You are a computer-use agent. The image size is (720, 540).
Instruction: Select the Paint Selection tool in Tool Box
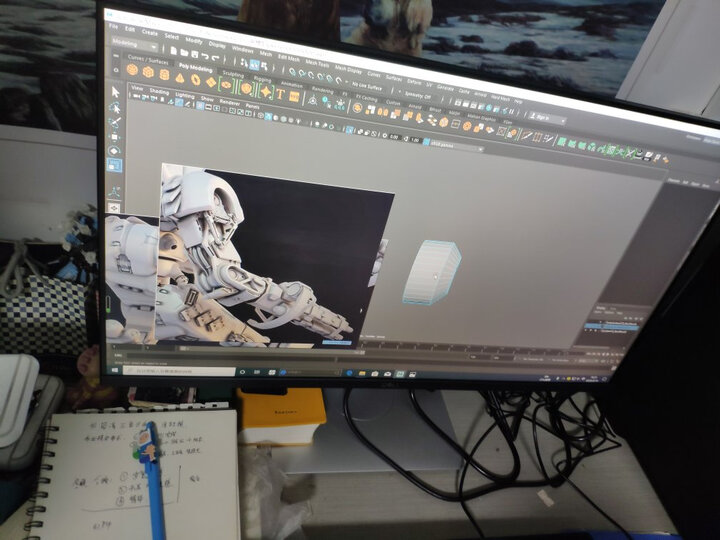(115, 122)
